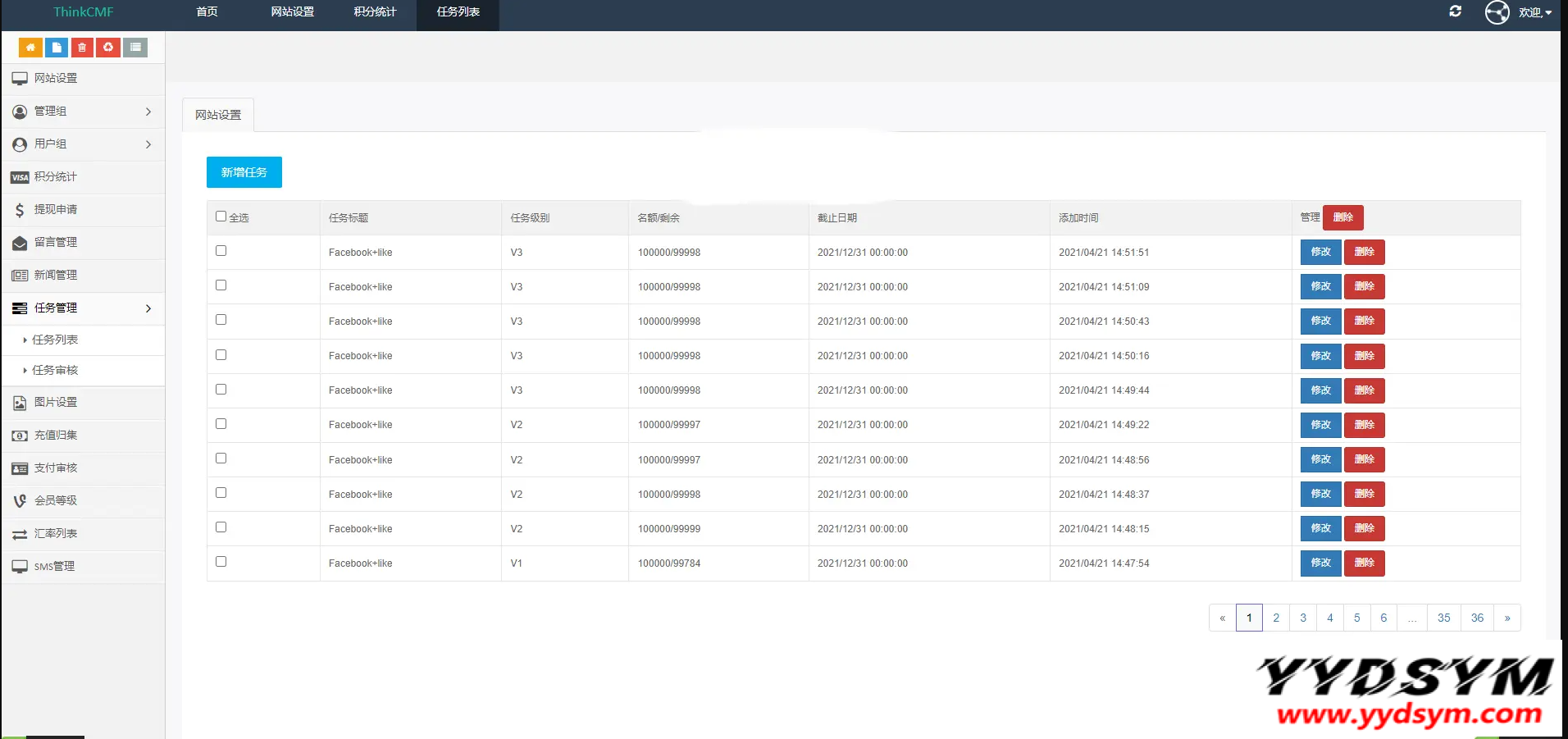This screenshot has width=1568, height=739.
Task: Go to page 36 in pagination
Action: (1476, 618)
